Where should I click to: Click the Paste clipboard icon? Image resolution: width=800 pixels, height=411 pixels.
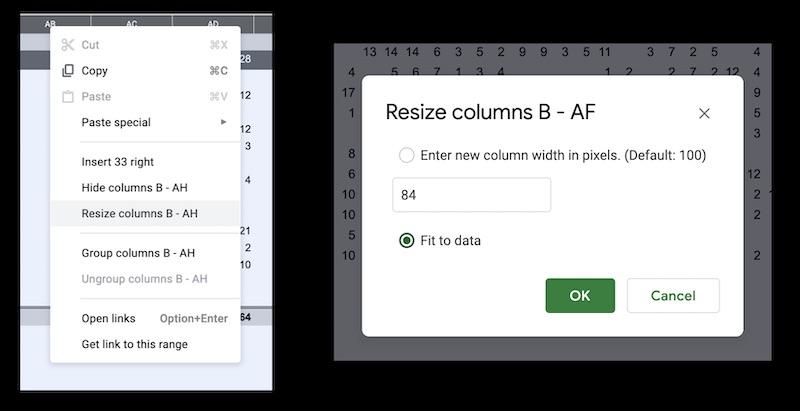[x=68, y=97]
